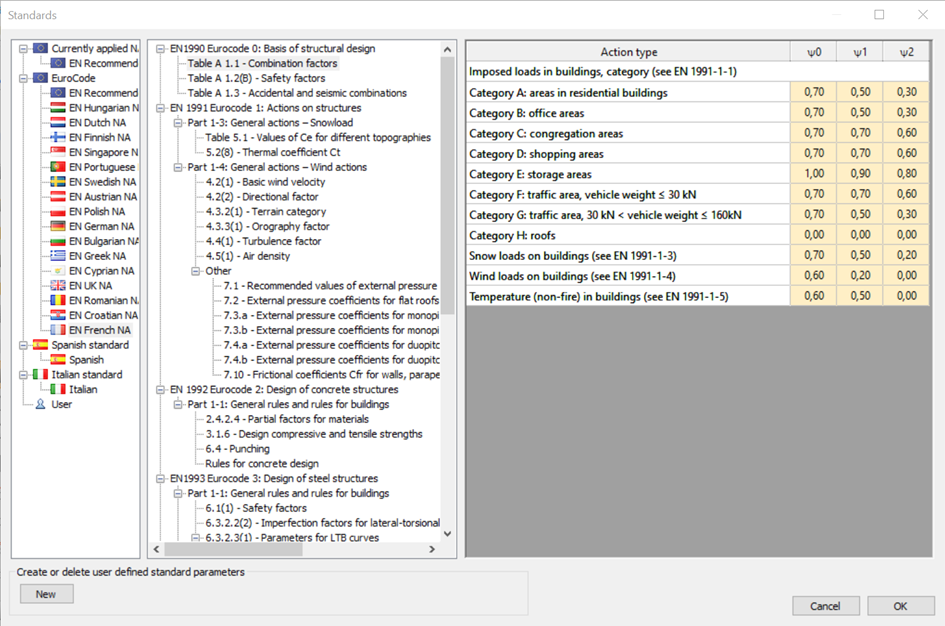Click the EU flag icon beside EuroCode
The image size is (945, 626).
point(40,78)
